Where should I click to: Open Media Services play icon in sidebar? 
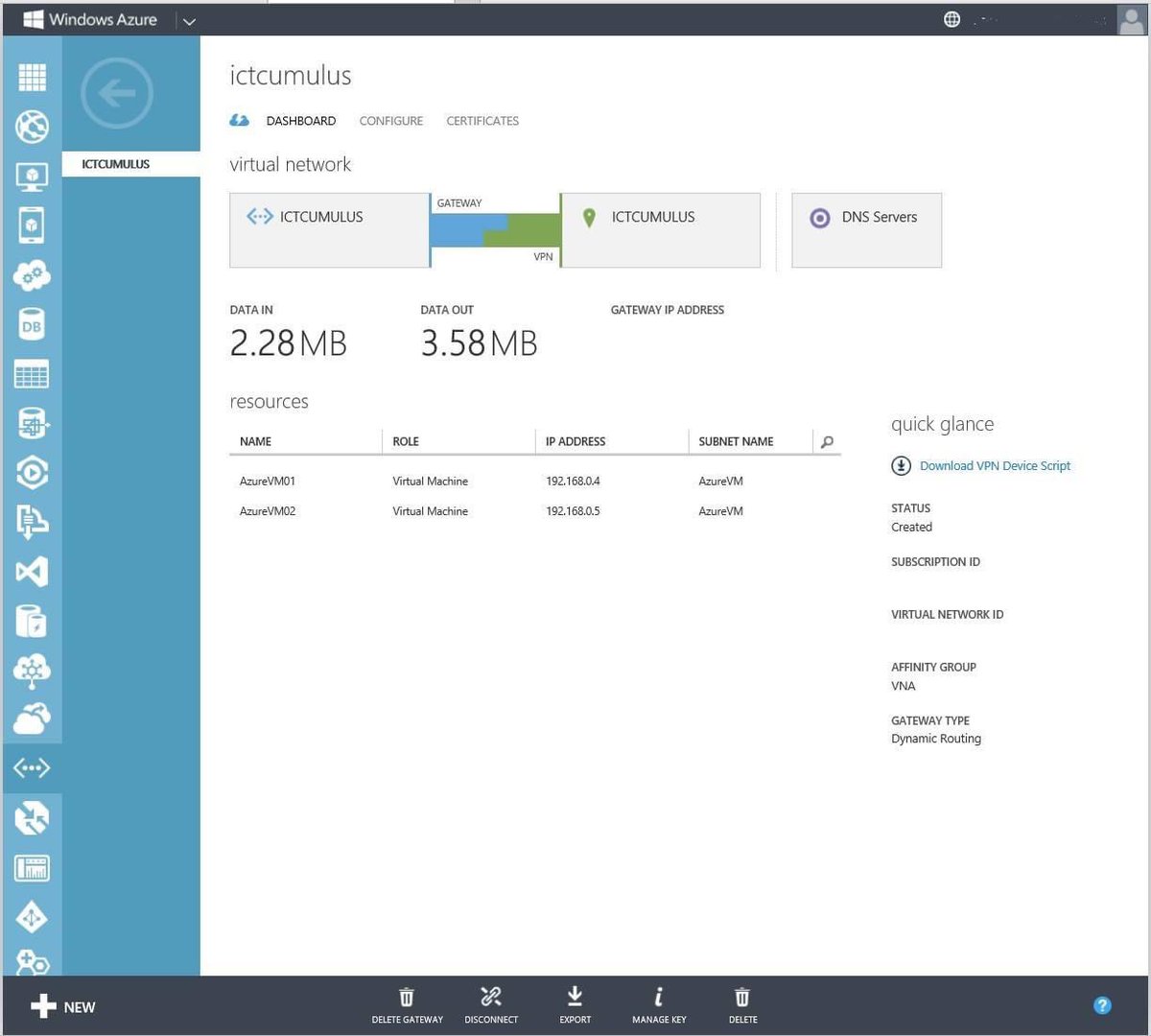(32, 473)
